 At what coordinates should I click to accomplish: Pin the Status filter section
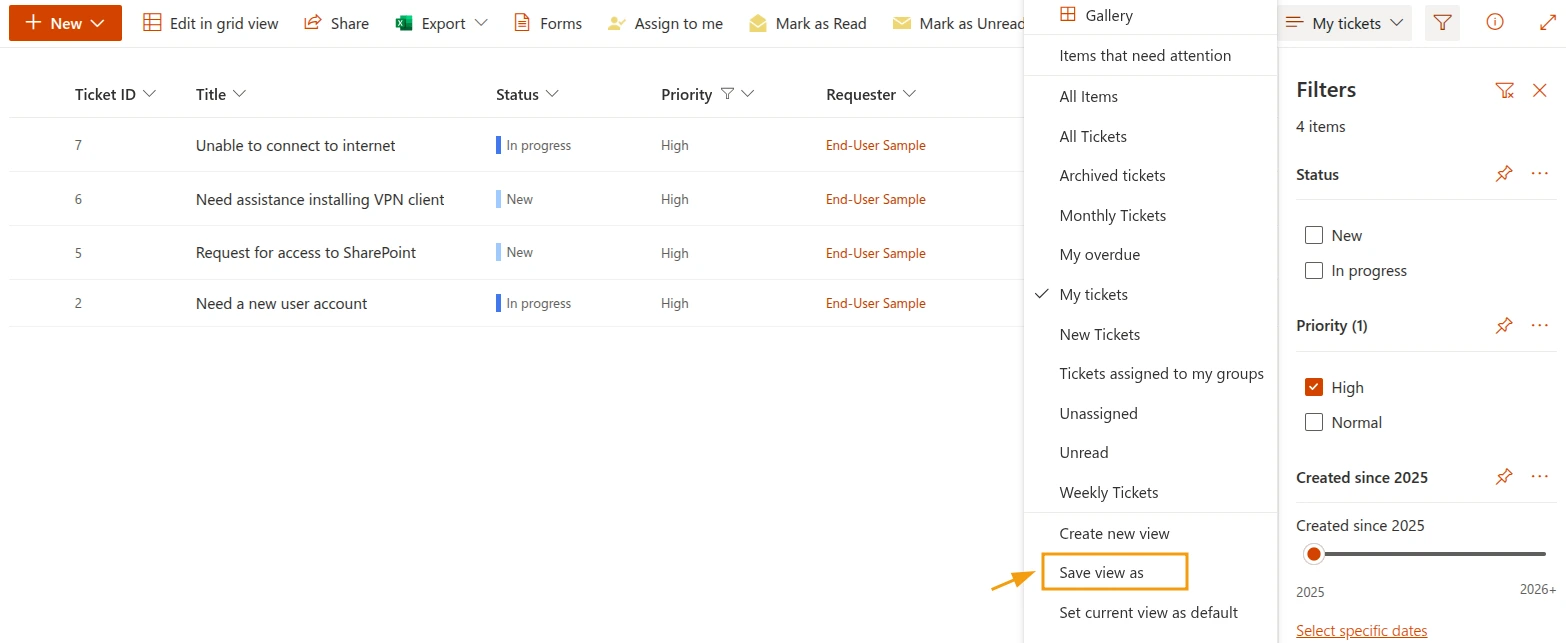1504,174
